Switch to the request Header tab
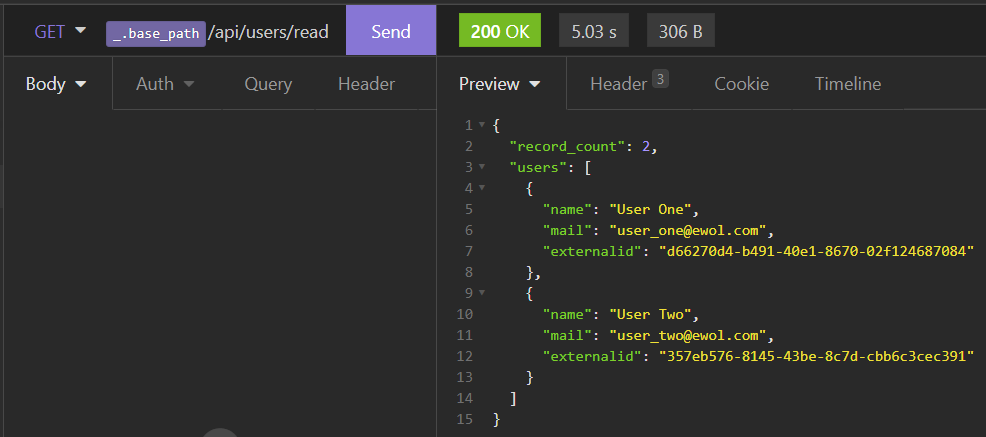Image resolution: width=986 pixels, height=437 pixels. tap(367, 84)
